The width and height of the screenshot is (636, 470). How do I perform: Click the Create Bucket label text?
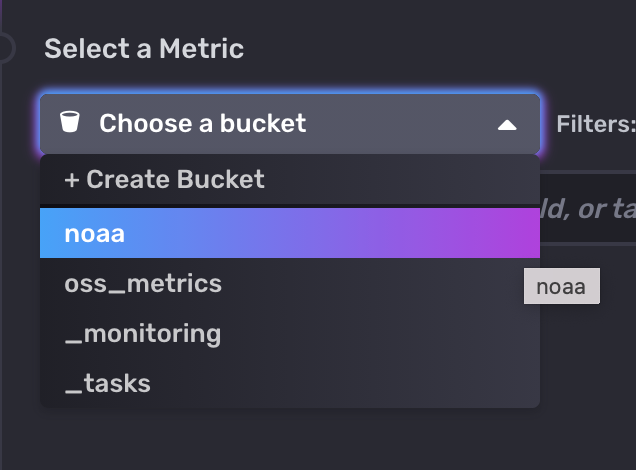[x=176, y=180]
